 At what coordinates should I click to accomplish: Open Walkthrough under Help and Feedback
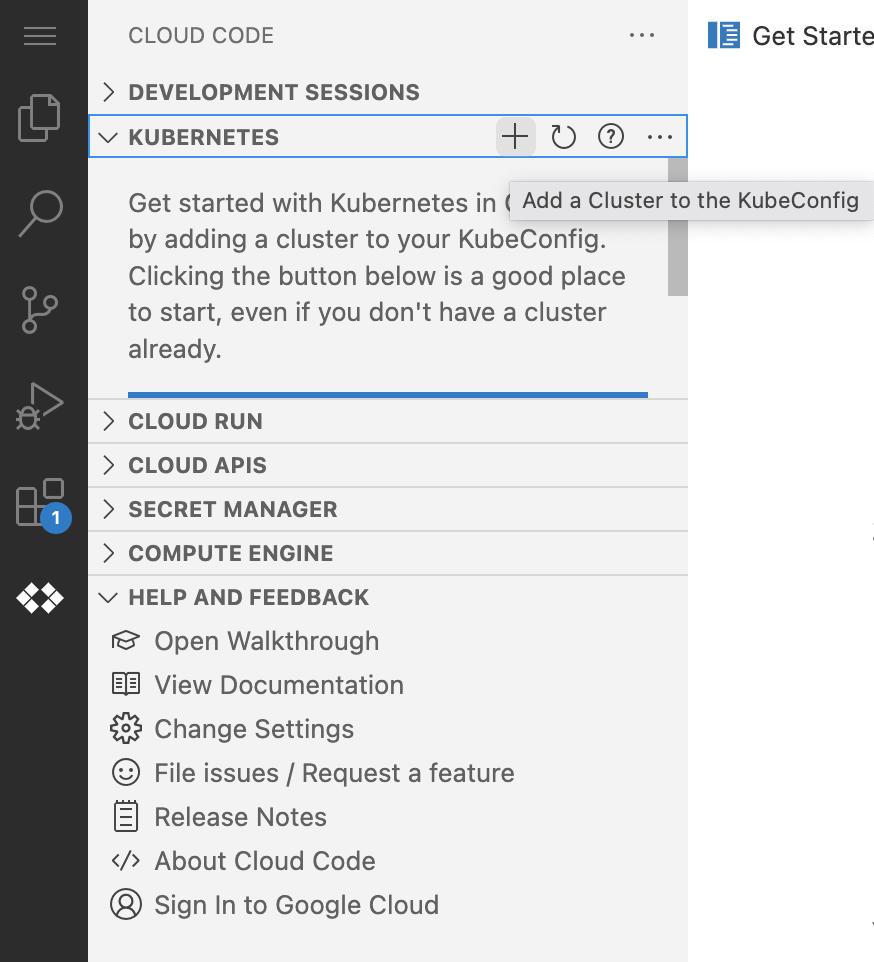point(266,641)
